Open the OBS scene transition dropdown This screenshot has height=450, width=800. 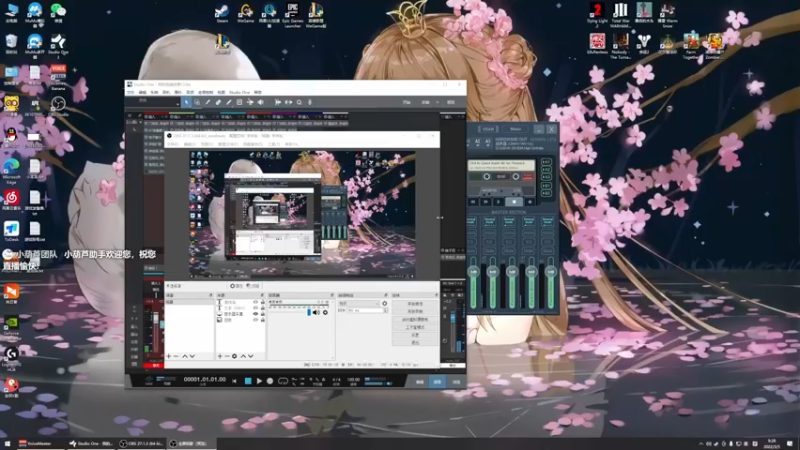click(359, 304)
